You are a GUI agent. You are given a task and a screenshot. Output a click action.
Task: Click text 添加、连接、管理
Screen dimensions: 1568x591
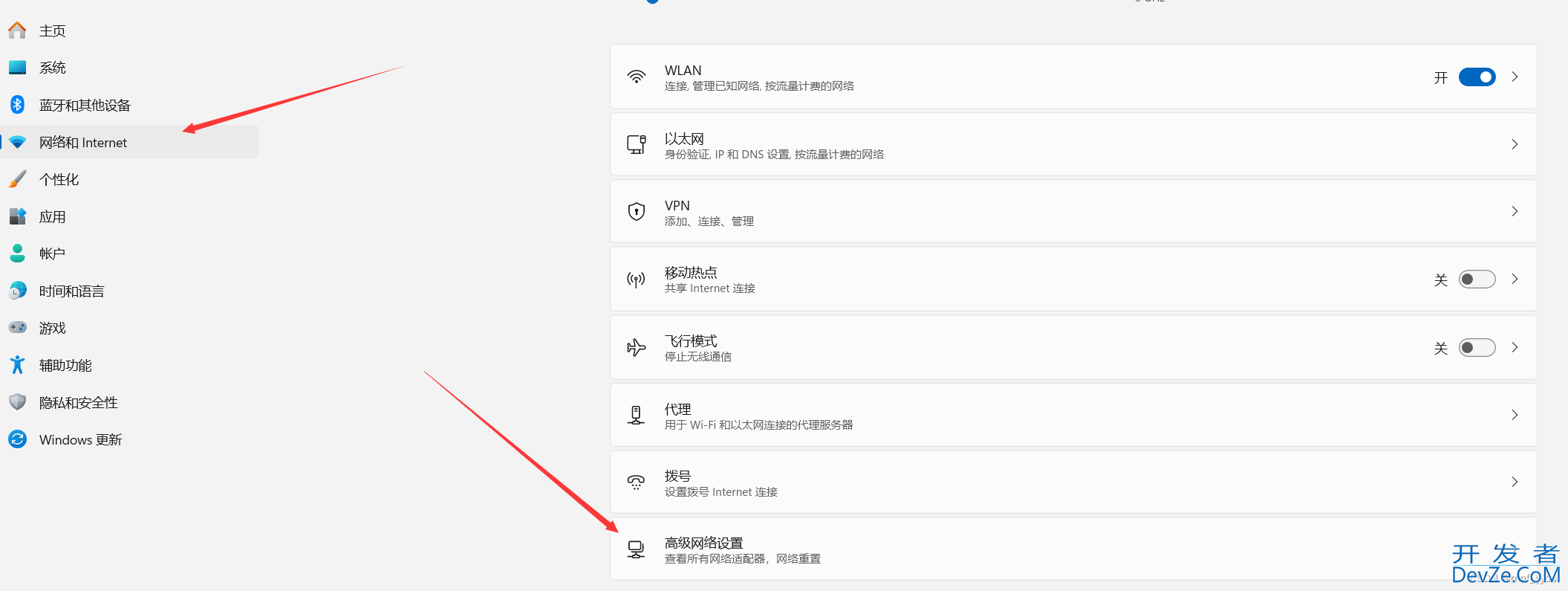coord(709,222)
